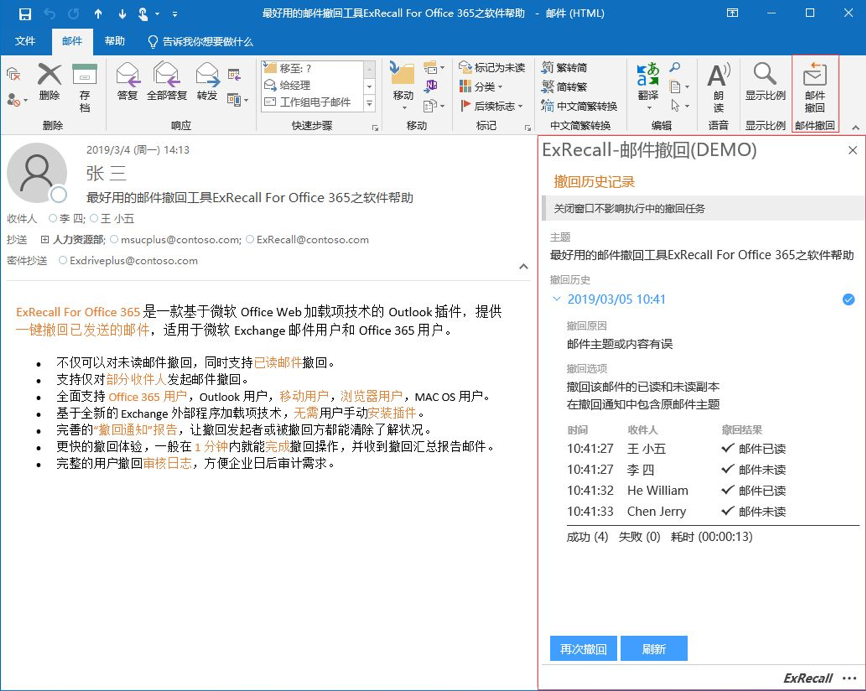The image size is (866, 691).
Task: Click the 刷新 refresh button
Action: coord(654,648)
